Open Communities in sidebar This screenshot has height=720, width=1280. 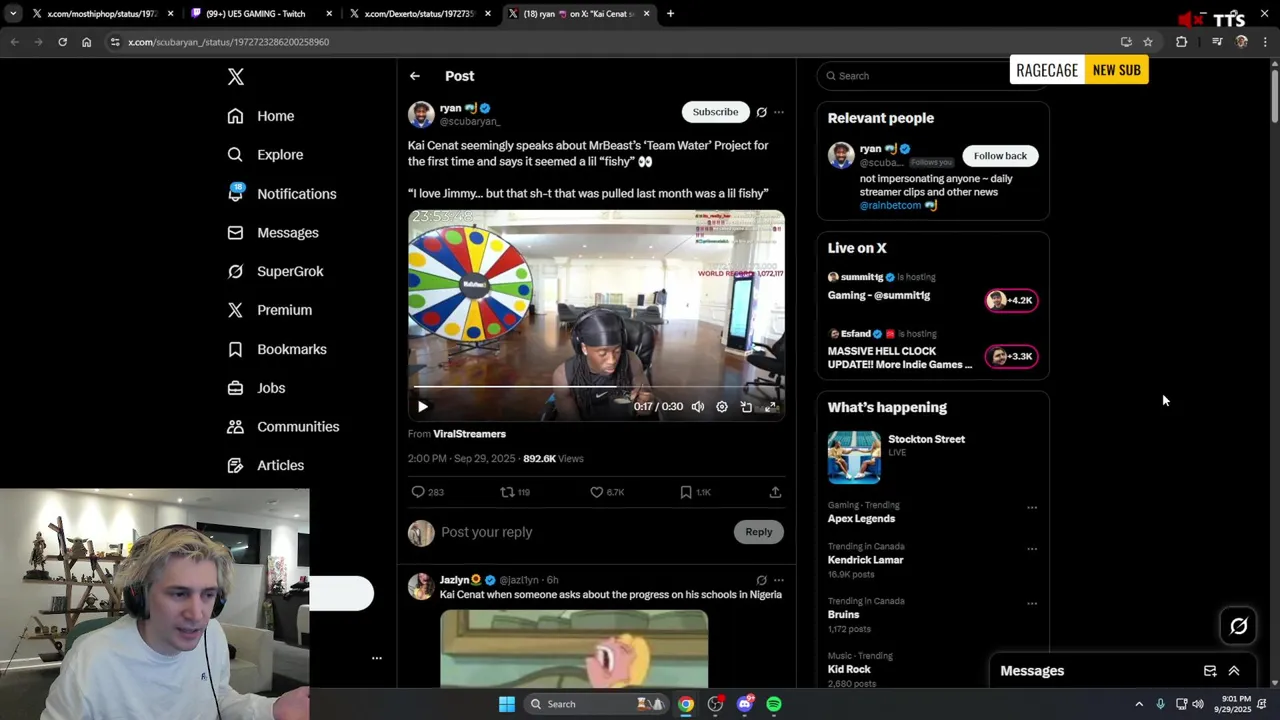pos(283,427)
